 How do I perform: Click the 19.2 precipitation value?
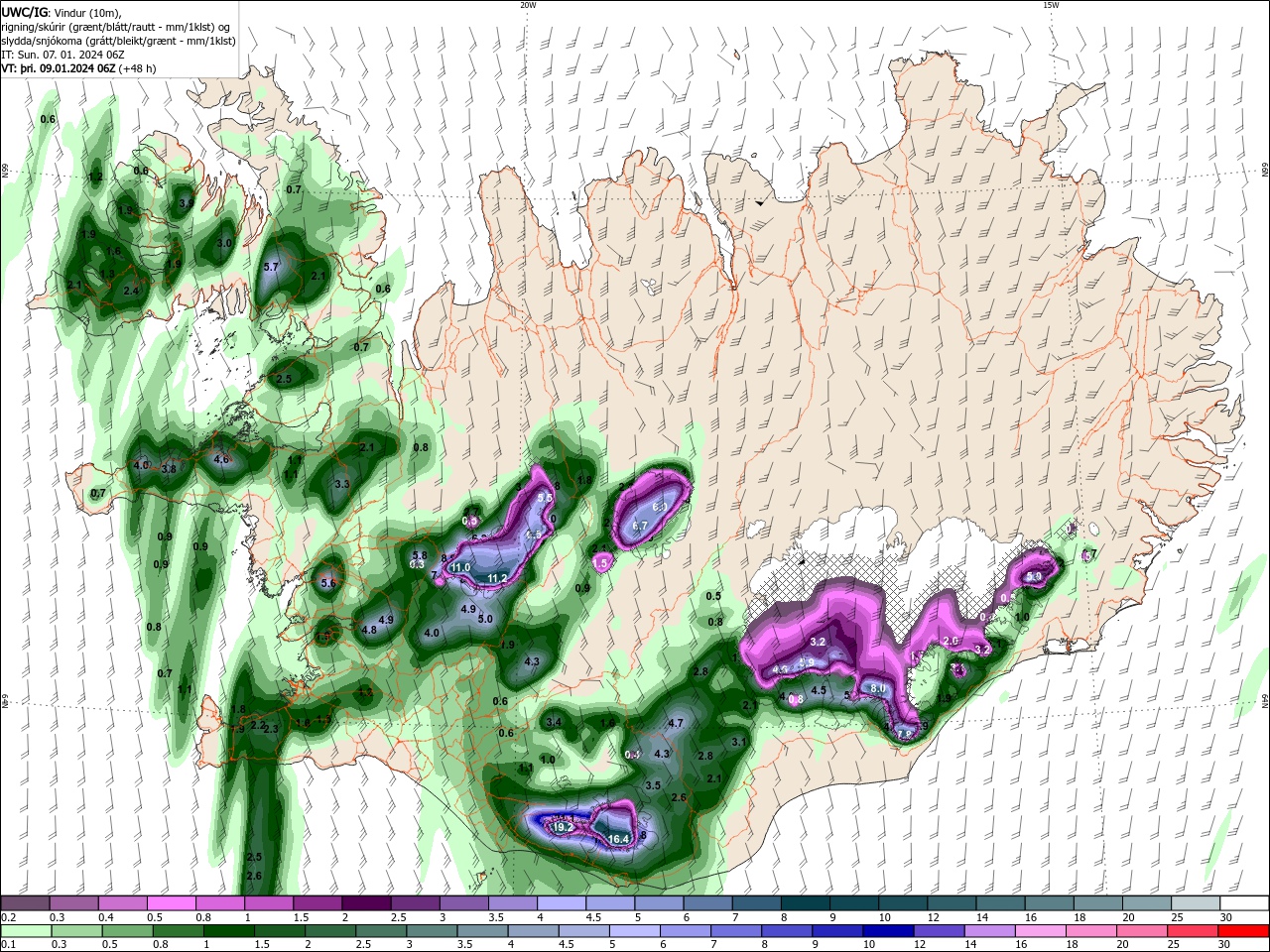pyautogui.click(x=562, y=826)
